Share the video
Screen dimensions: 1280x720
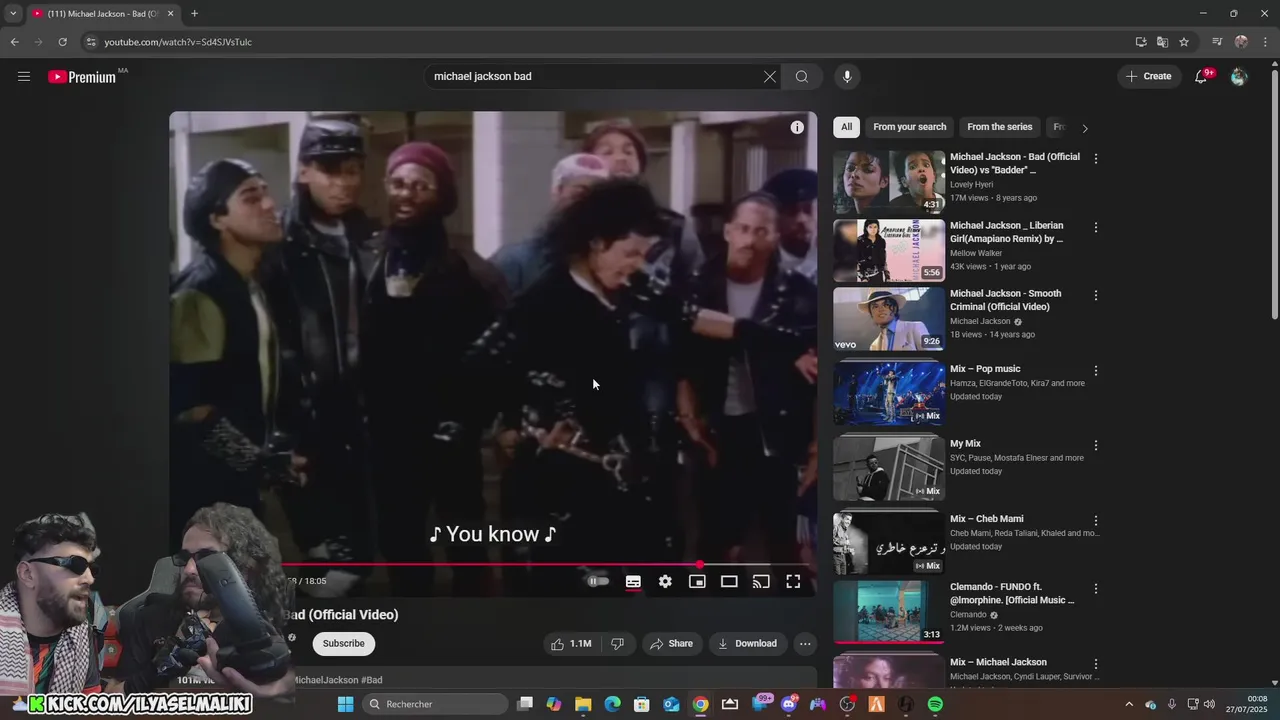[x=671, y=644]
